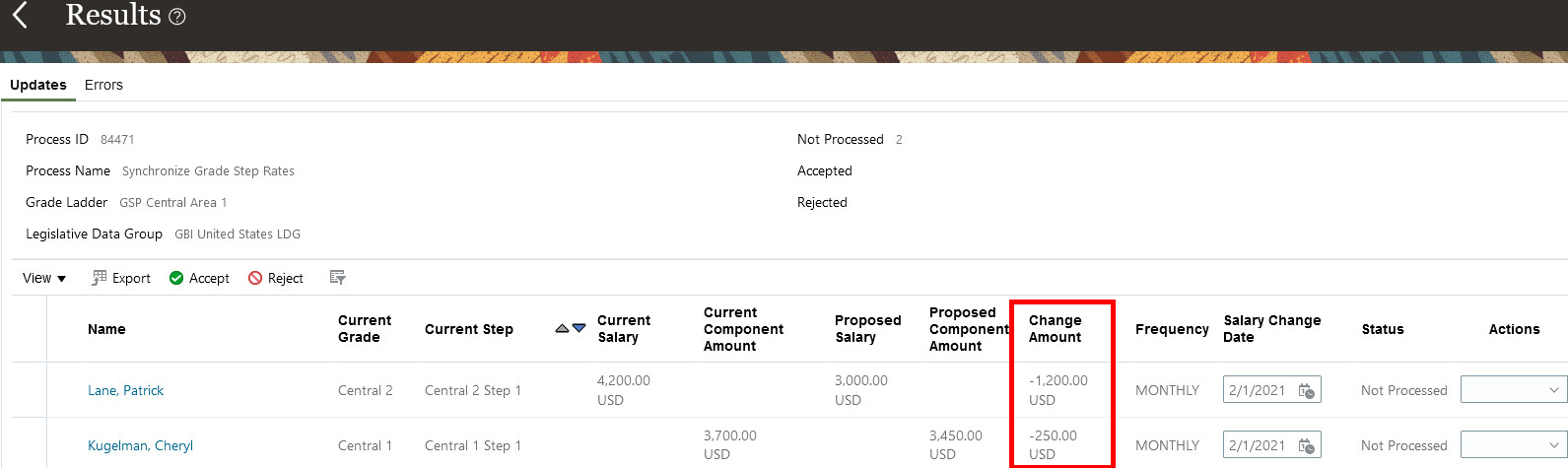This screenshot has width=1568, height=468.
Task: Click the Salary Change Date field for Lane
Action: point(1259,390)
